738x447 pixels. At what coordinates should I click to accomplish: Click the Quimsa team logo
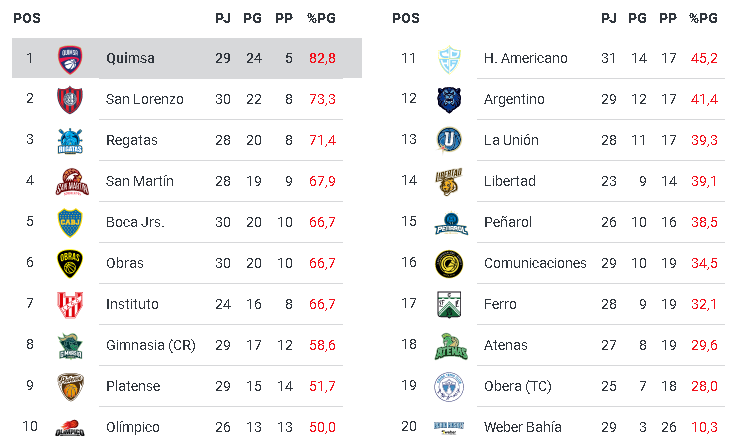point(70,58)
